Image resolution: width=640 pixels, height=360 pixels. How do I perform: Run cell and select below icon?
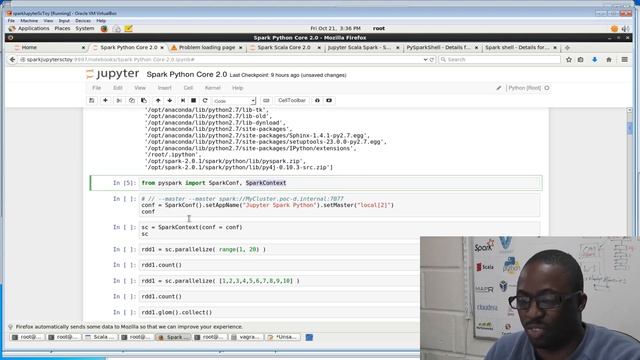pyautogui.click(x=183, y=100)
